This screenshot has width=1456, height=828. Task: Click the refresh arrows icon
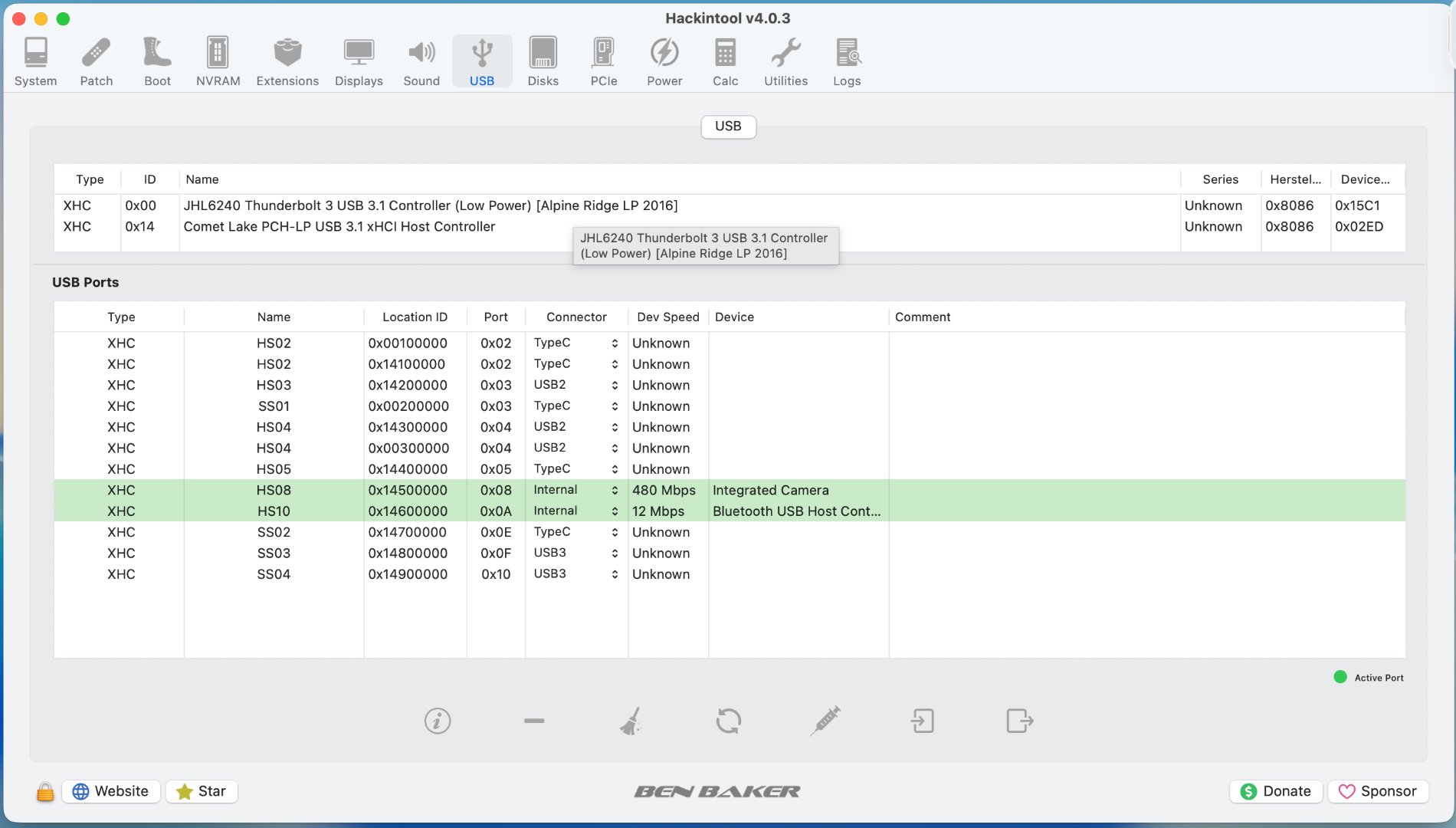click(x=728, y=721)
